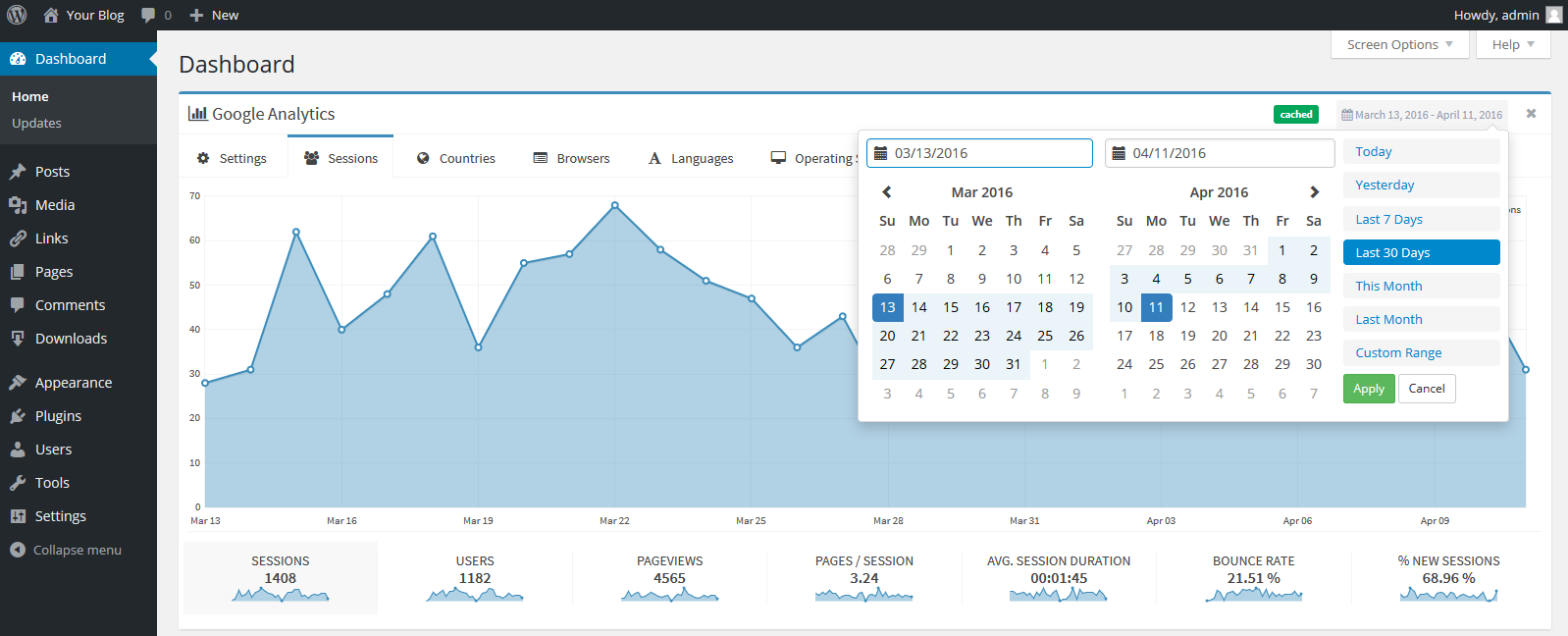Open the date range picker dropdown
Viewport: 1568px width, 636px height.
point(1422,115)
